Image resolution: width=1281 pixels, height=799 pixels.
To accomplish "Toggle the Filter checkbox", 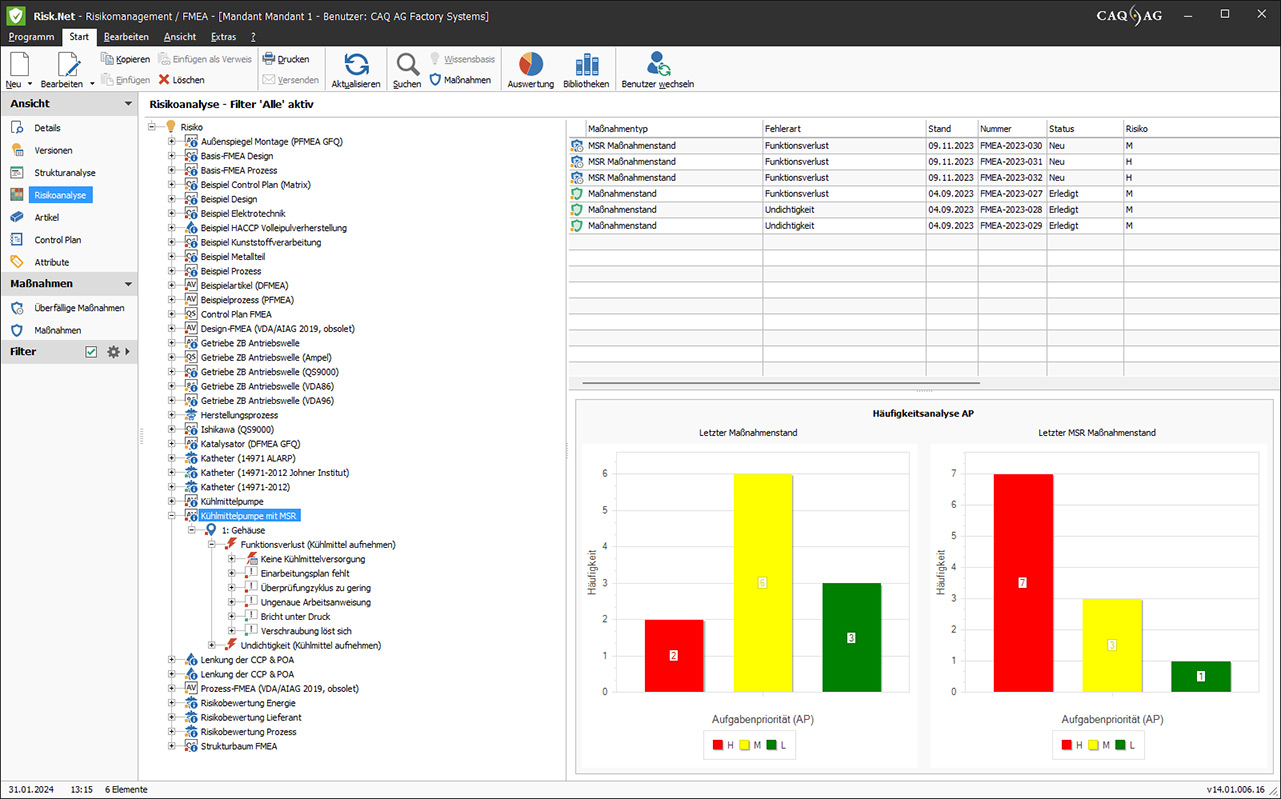I will 91,352.
